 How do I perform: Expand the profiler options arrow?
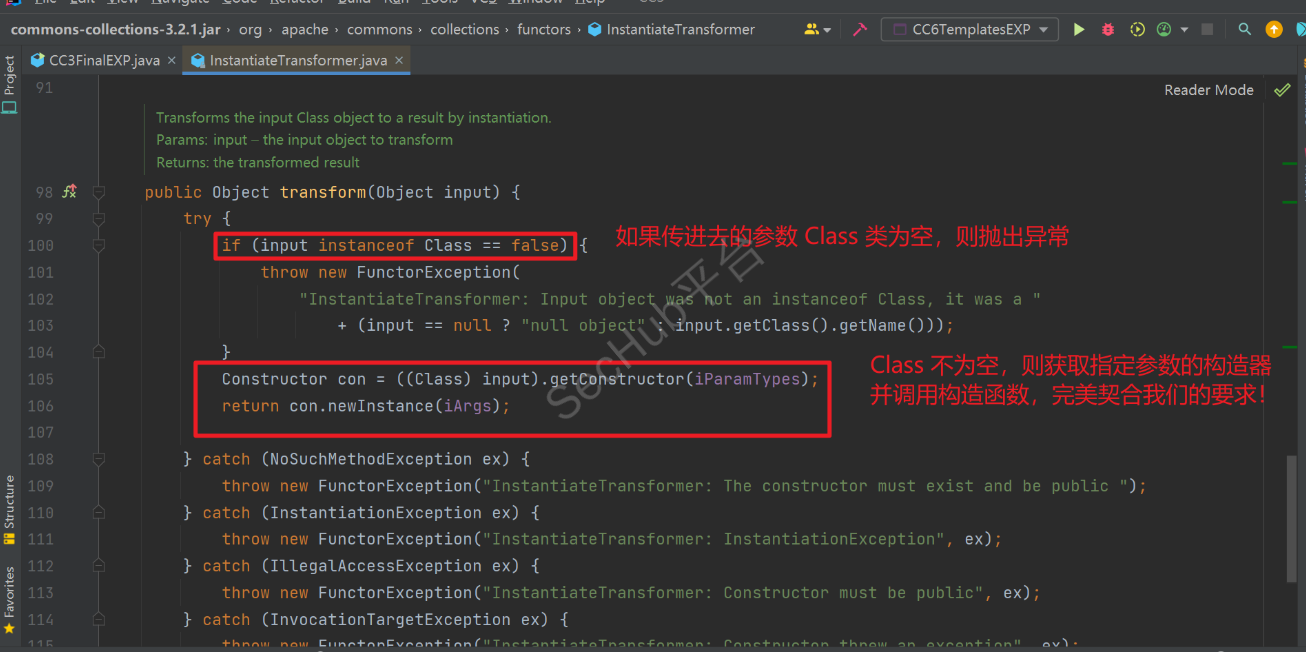click(1183, 29)
